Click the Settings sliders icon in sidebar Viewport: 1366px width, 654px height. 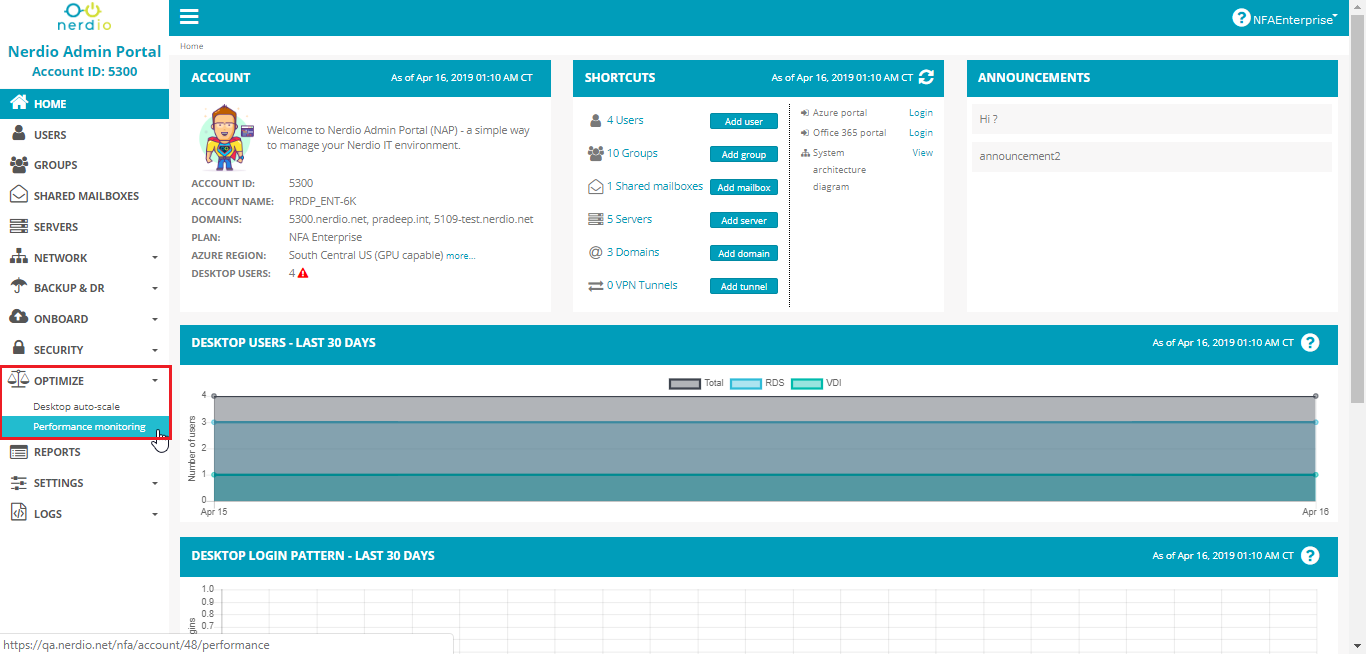tap(18, 483)
